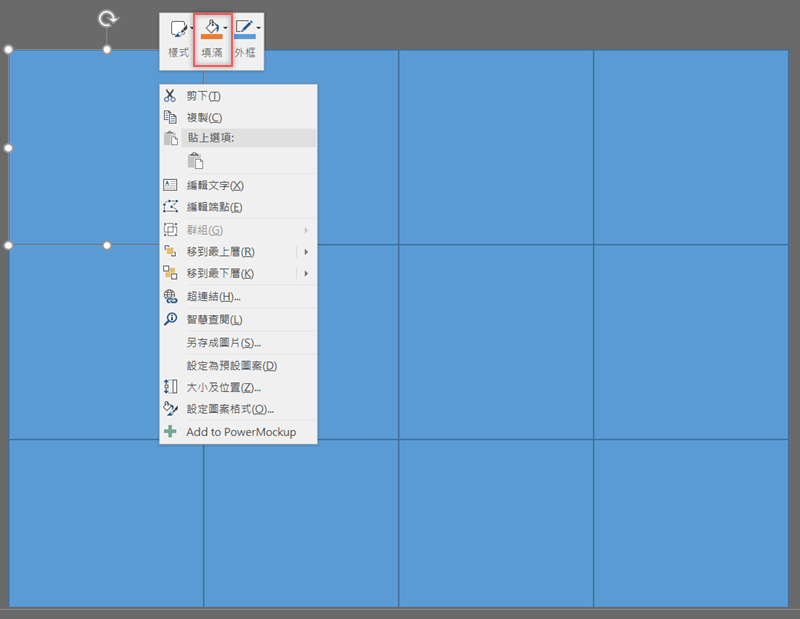The height and width of the screenshot is (619, 800).
Task: Expand the 外框 outline color dropdown arrow
Action: (259, 28)
